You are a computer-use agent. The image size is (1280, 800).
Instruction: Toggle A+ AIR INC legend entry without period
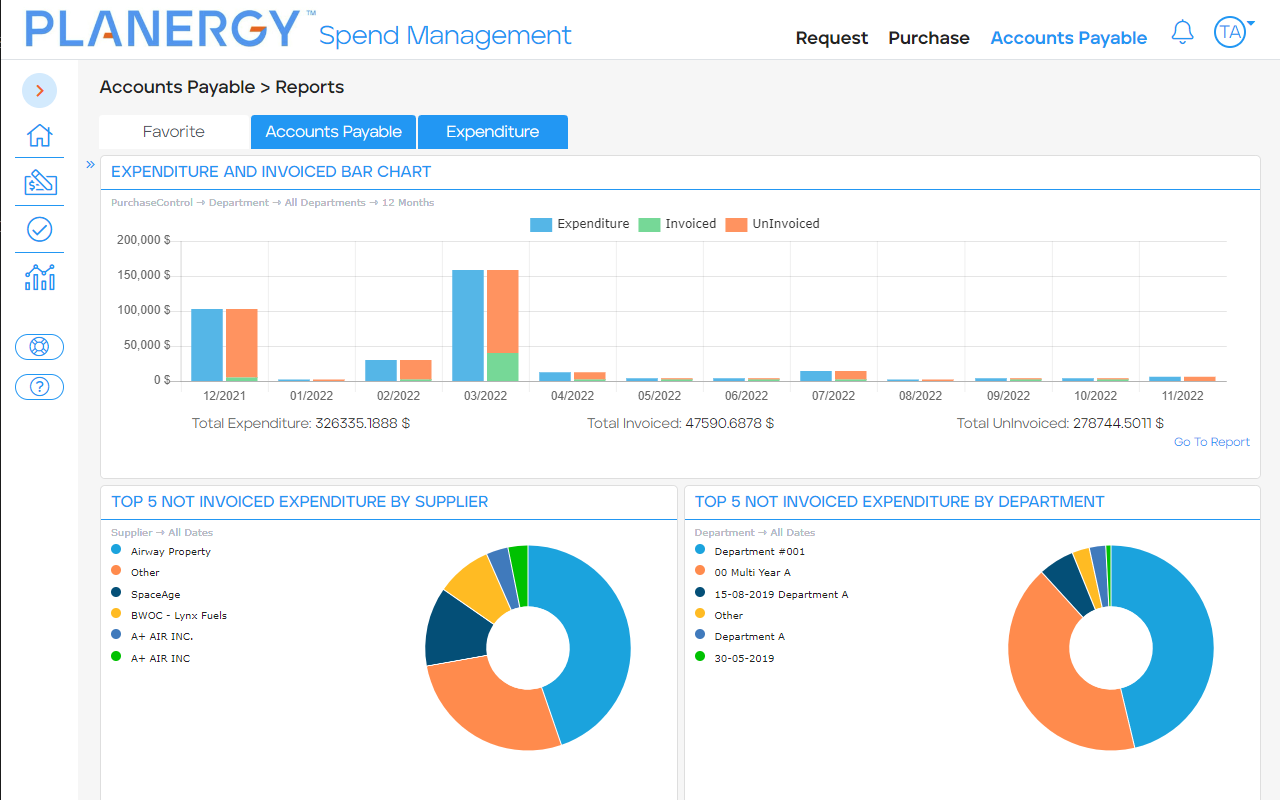150,658
